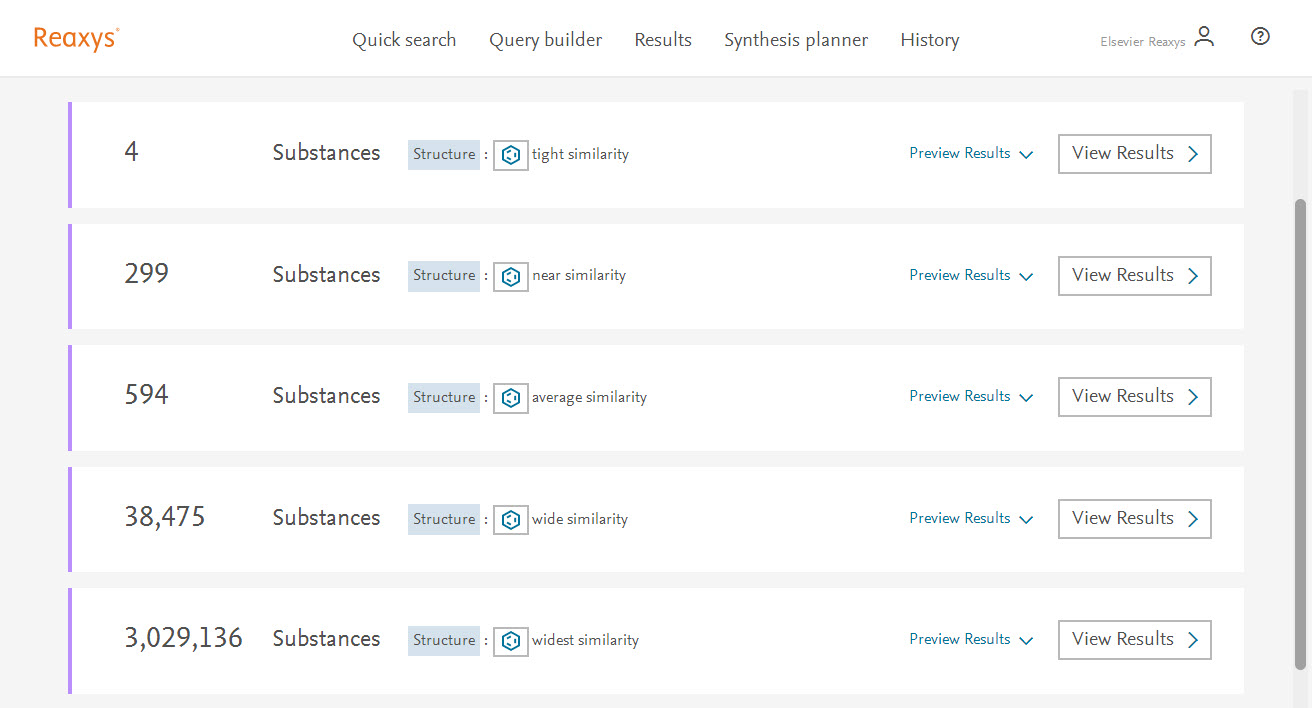Click the structure icon for tight similarity

click(x=510, y=155)
